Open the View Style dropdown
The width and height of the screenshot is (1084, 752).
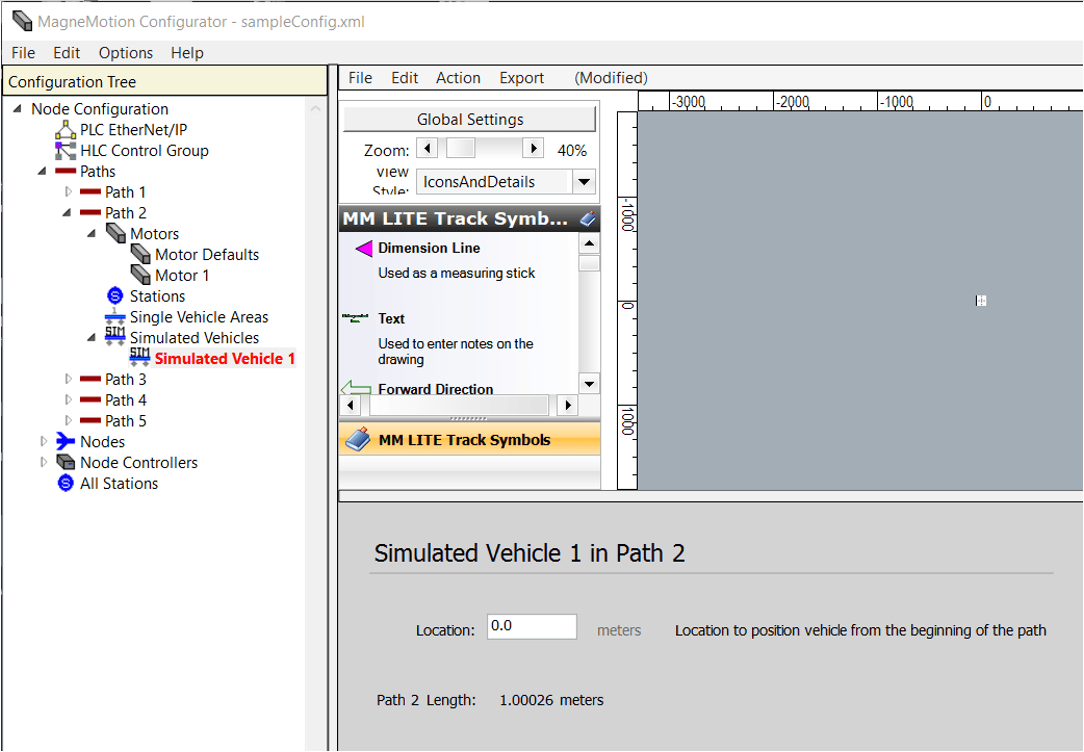(584, 182)
